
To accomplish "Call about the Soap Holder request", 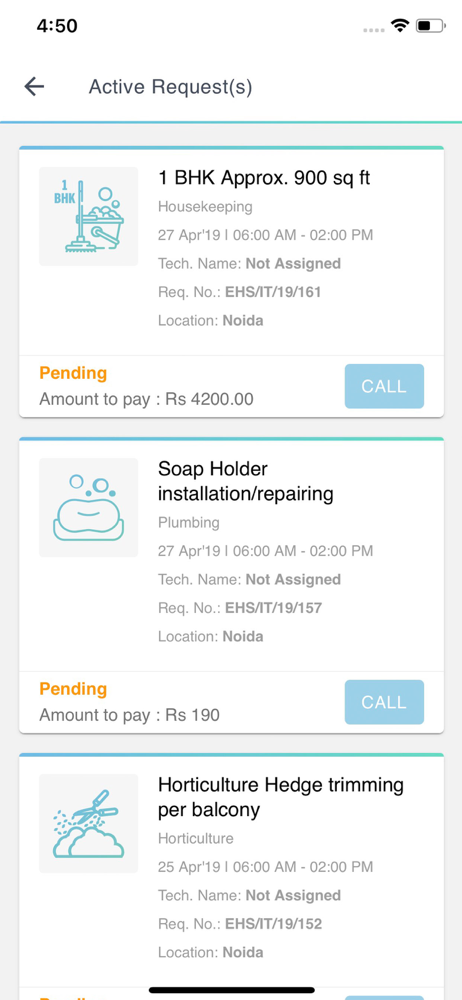I will tap(384, 702).
